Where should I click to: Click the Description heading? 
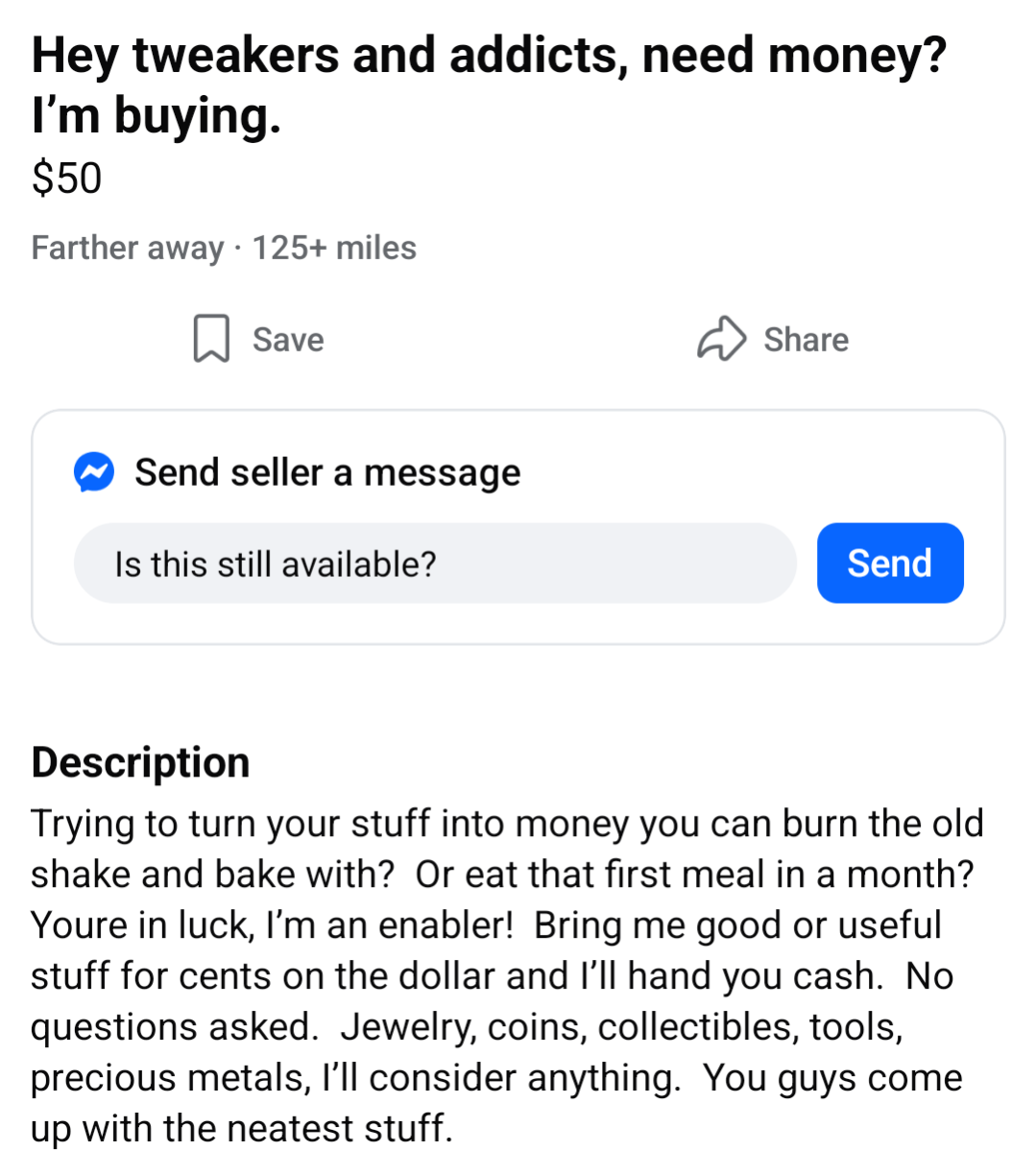pyautogui.click(x=141, y=762)
